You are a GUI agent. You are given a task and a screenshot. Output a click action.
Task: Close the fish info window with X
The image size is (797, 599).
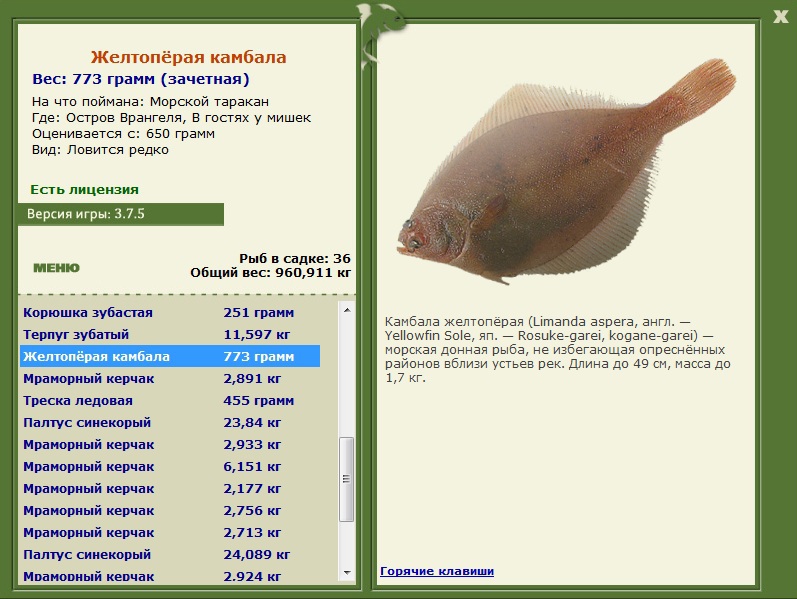tap(781, 16)
